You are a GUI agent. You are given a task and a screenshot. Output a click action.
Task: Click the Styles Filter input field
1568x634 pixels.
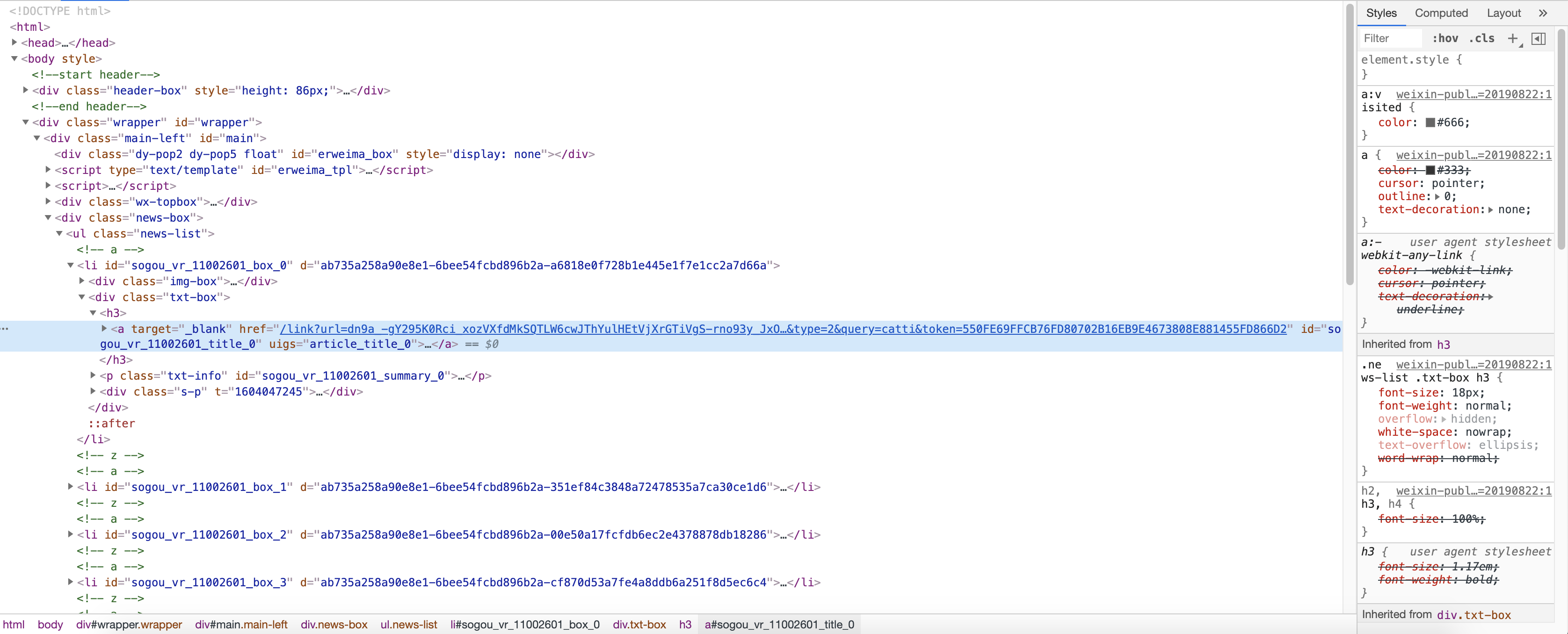(x=1390, y=38)
